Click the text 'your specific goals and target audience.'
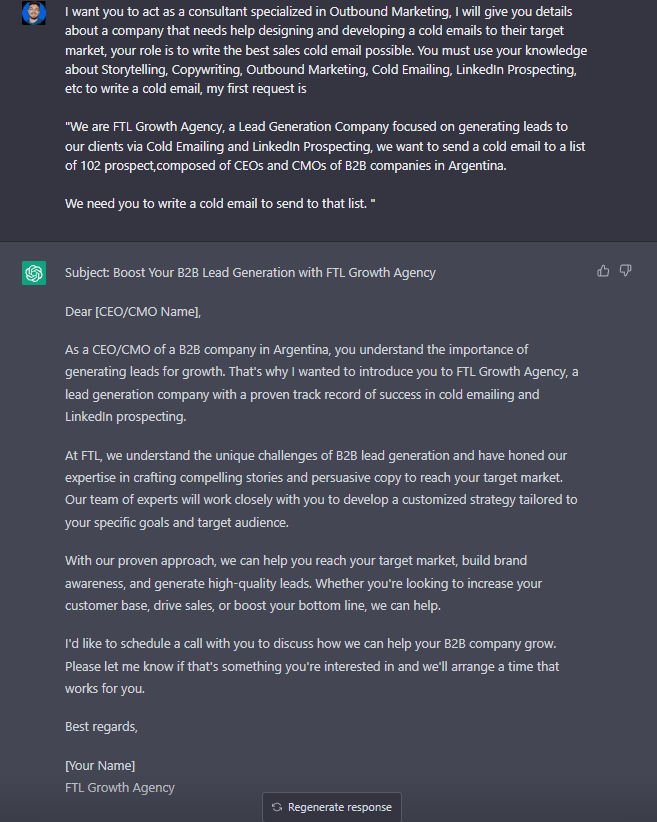 pyautogui.click(x=177, y=523)
